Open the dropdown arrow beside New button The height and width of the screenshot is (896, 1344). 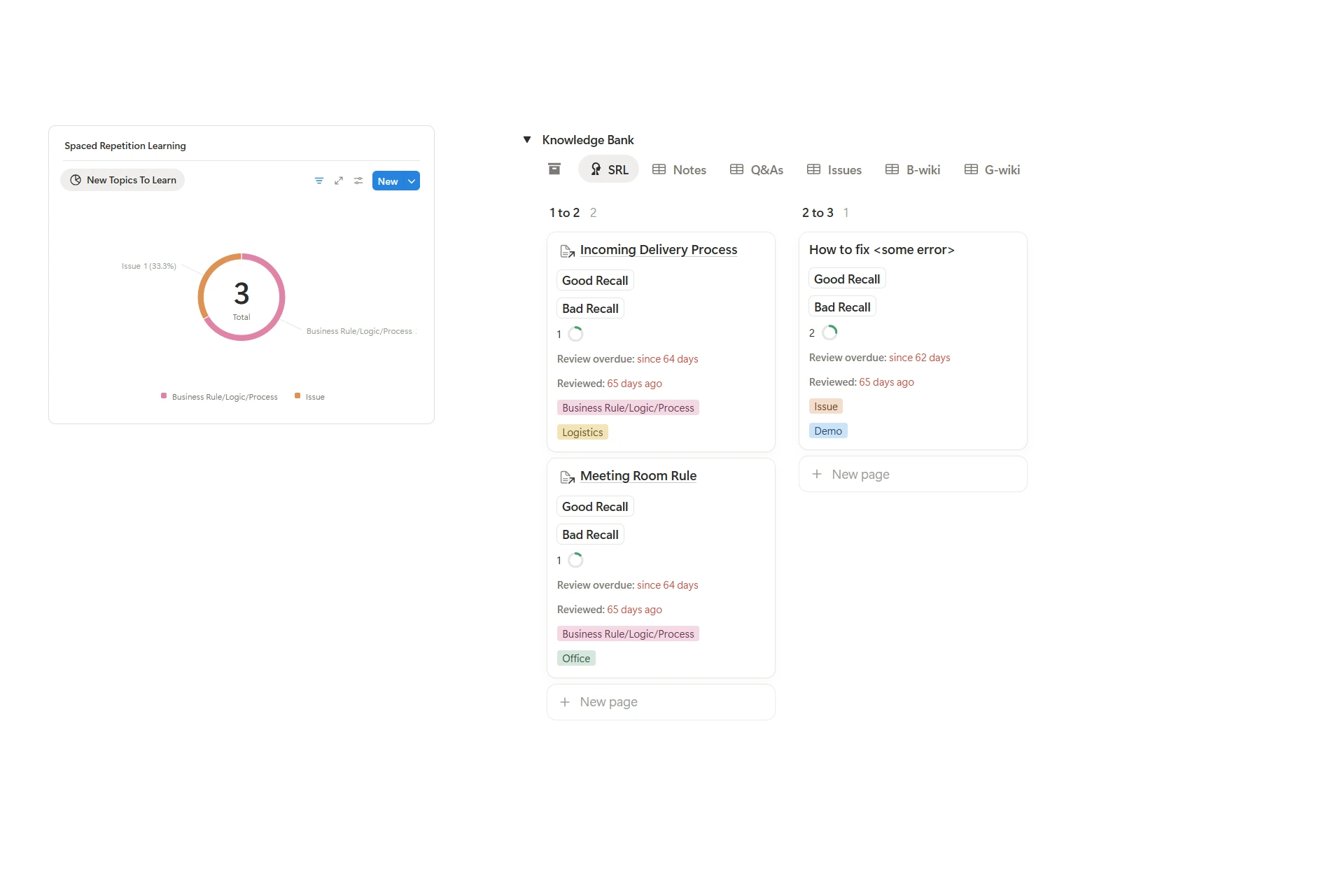click(412, 181)
